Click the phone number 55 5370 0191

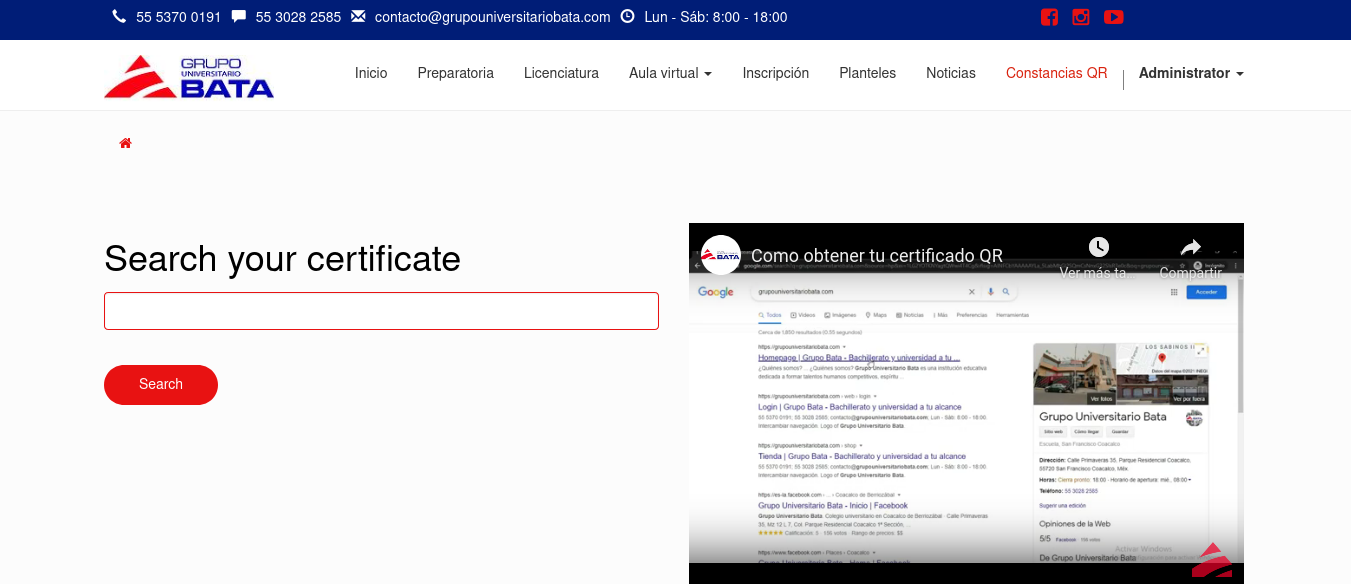[x=179, y=17]
